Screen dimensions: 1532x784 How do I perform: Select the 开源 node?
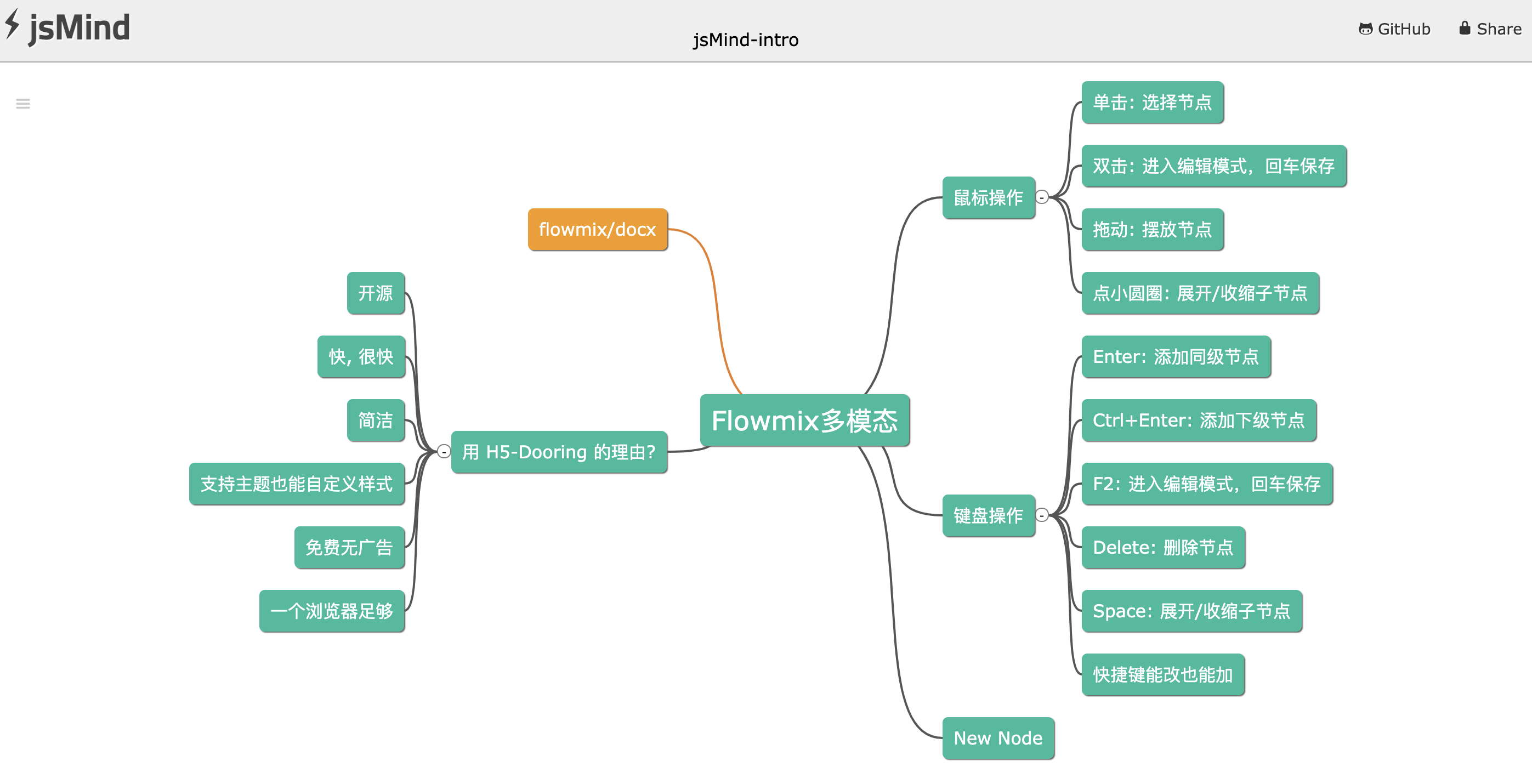pyautogui.click(x=375, y=293)
